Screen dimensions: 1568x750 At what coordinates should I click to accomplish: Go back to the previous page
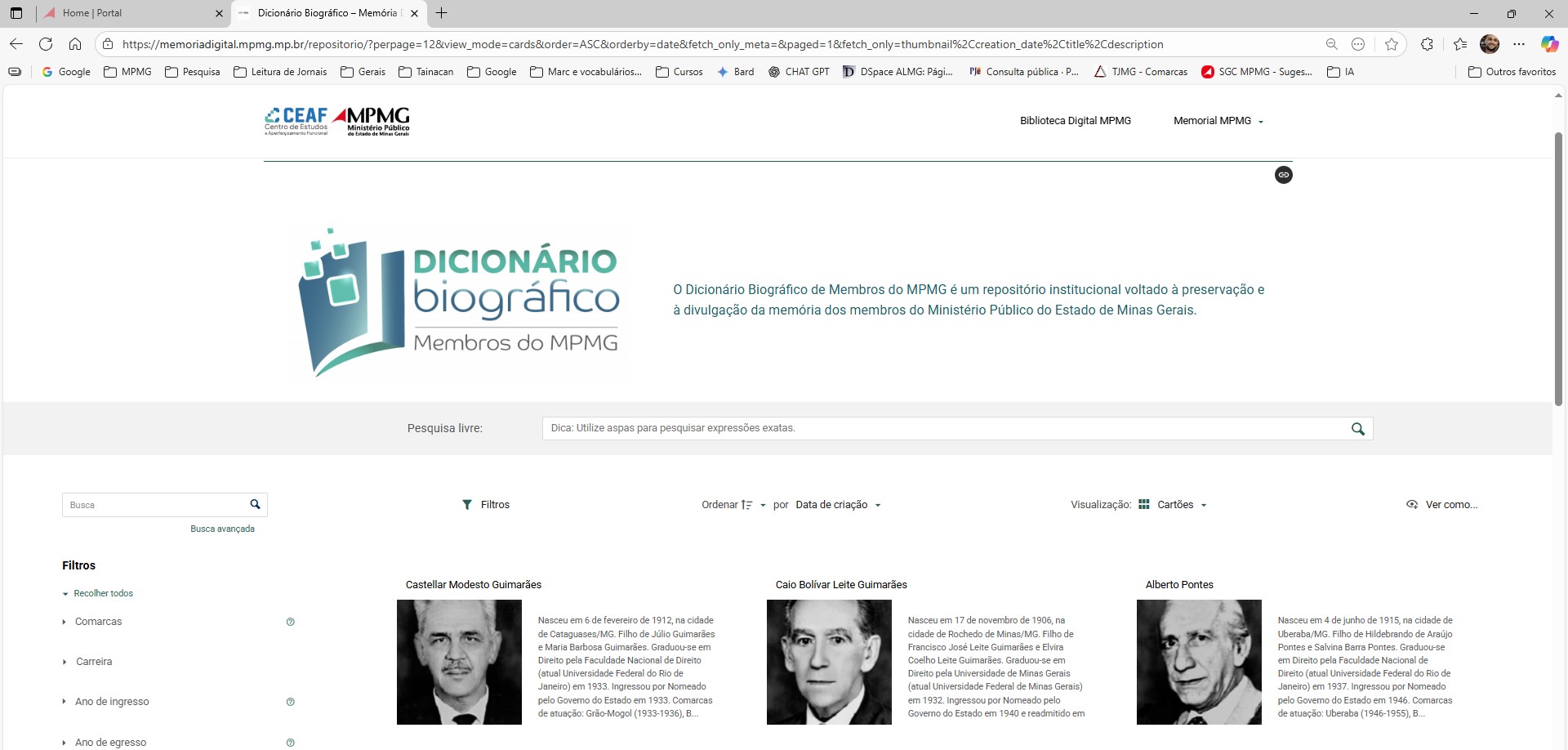pos(16,44)
